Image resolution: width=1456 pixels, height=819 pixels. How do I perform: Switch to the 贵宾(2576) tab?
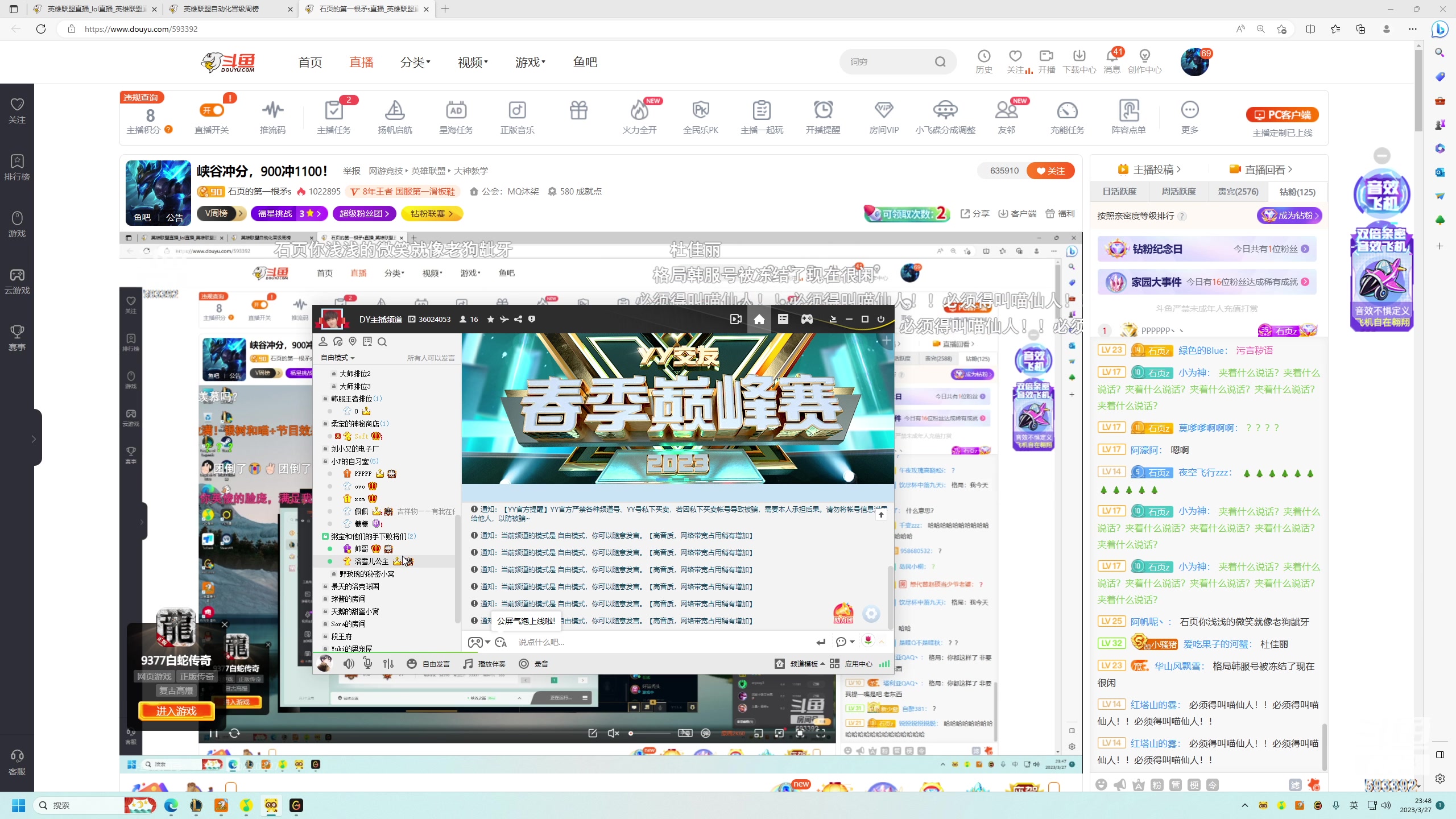tap(1238, 192)
